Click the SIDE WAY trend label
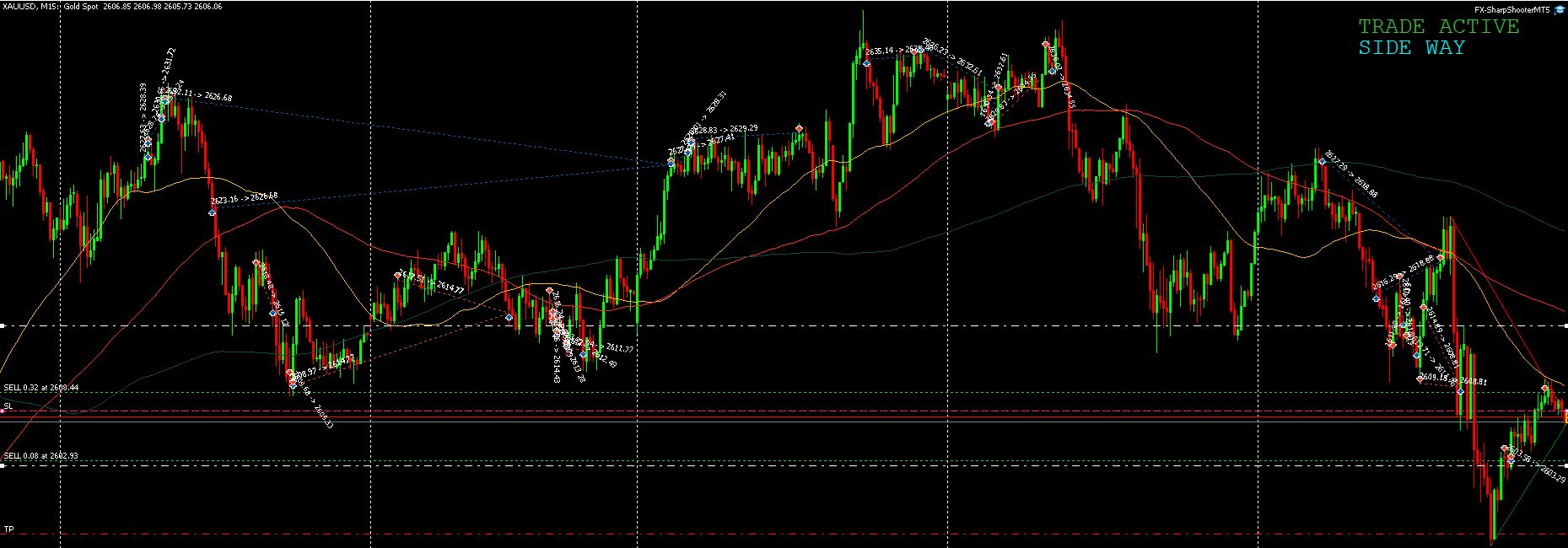This screenshot has height=548, width=1568. coord(1411,48)
